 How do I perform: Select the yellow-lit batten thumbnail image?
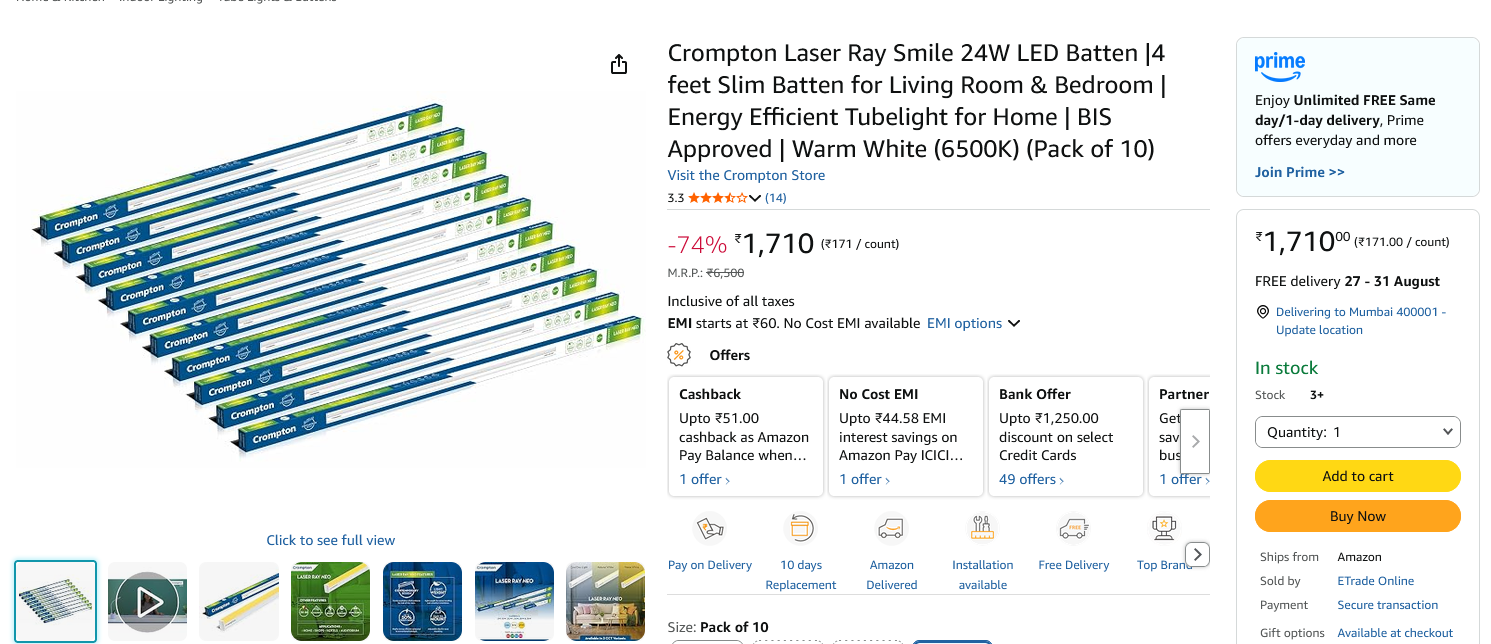pyautogui.click(x=239, y=601)
